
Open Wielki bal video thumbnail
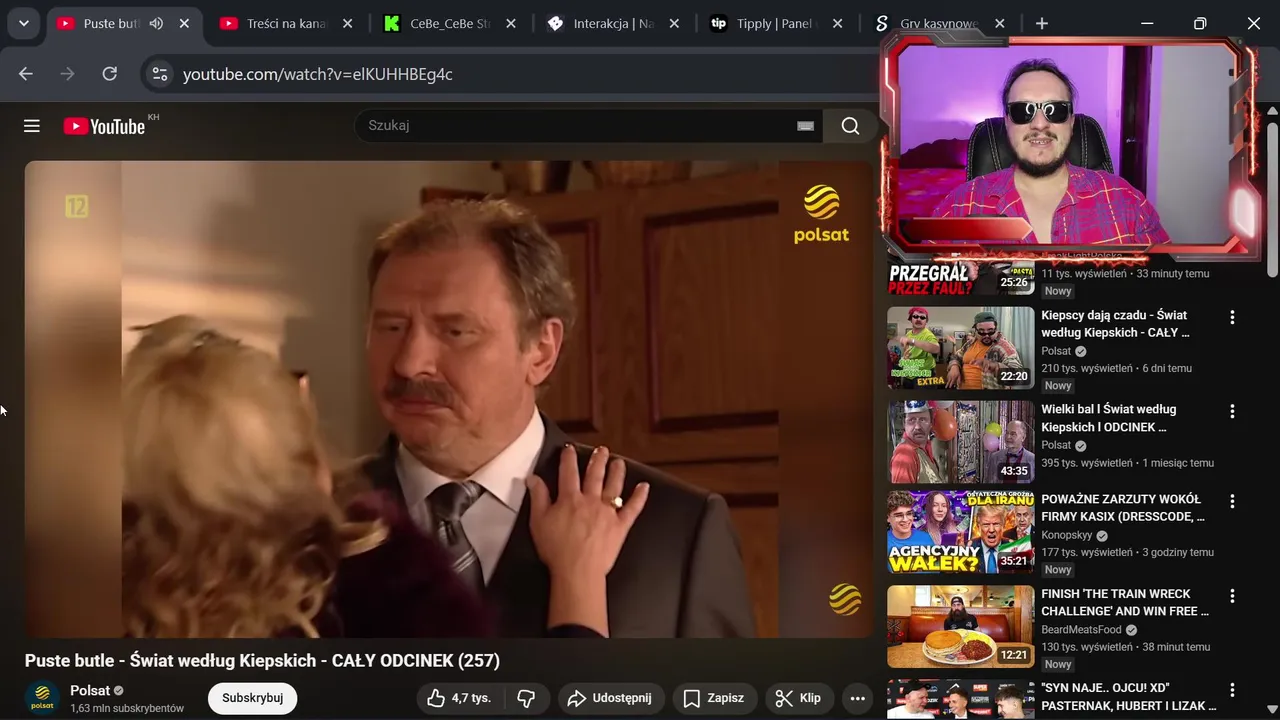coord(960,442)
